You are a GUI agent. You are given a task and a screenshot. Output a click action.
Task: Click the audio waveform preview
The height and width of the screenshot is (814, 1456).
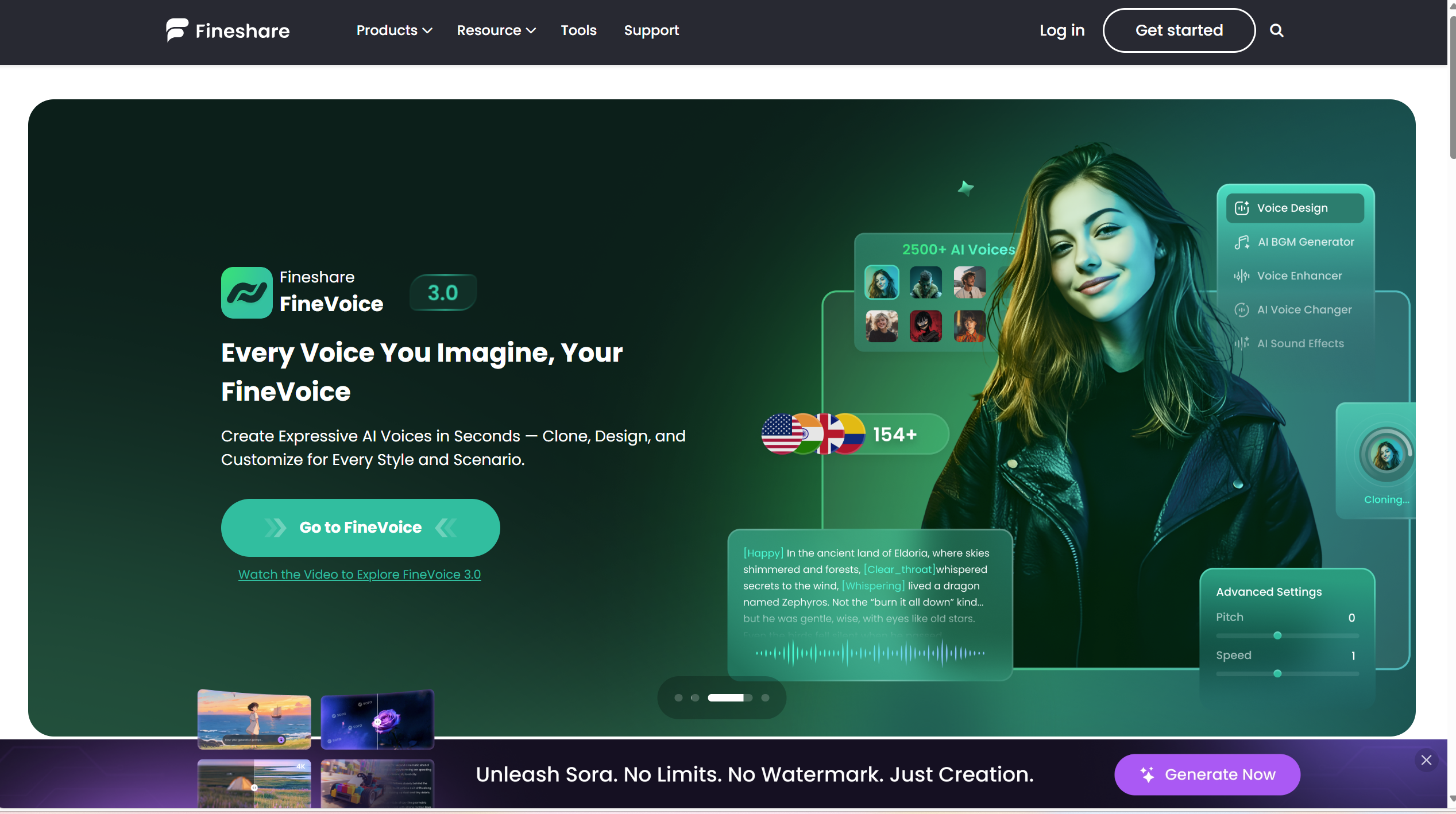pyautogui.click(x=870, y=653)
